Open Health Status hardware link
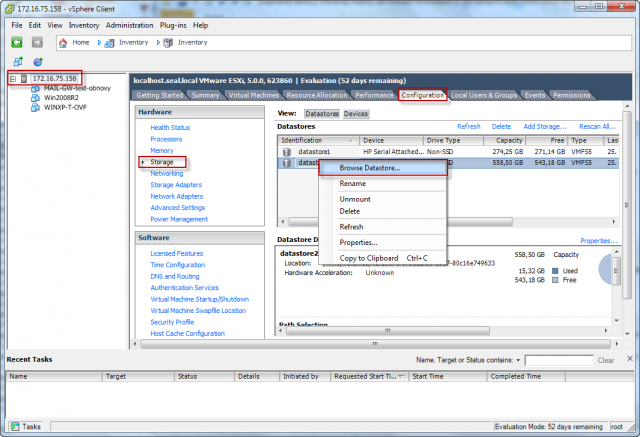Image resolution: width=640 pixels, height=437 pixels. click(170, 128)
